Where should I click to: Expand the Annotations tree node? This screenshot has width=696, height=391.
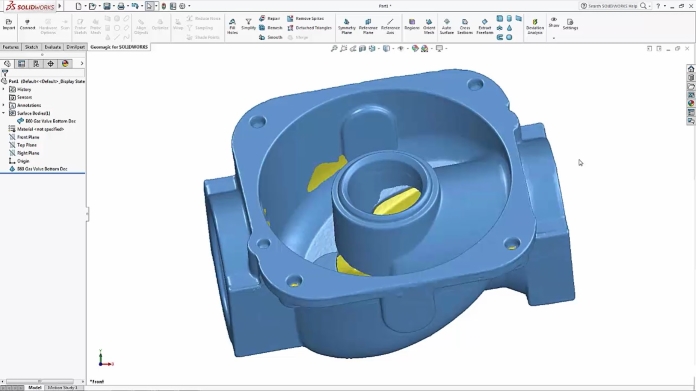(x=4, y=105)
